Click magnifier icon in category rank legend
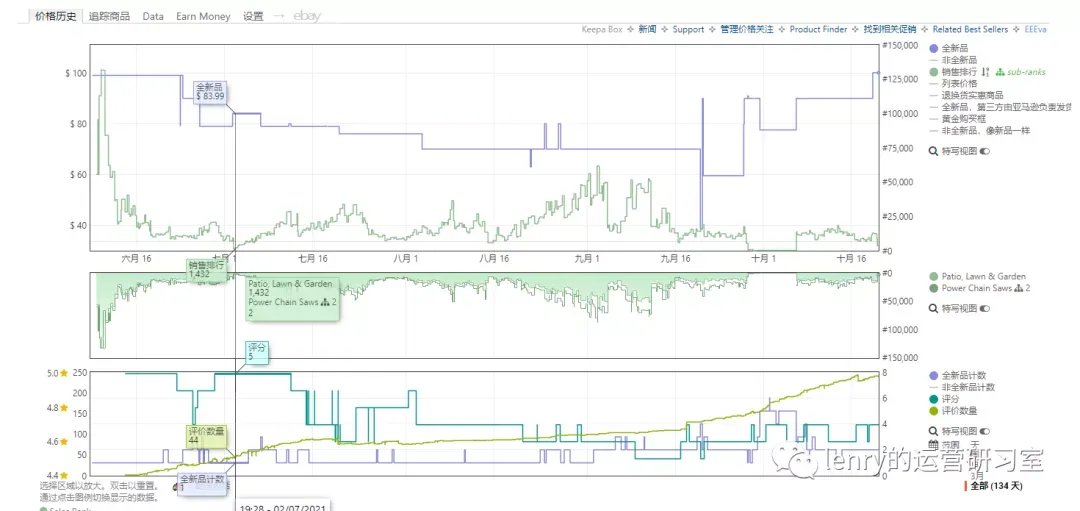 pyautogui.click(x=933, y=309)
